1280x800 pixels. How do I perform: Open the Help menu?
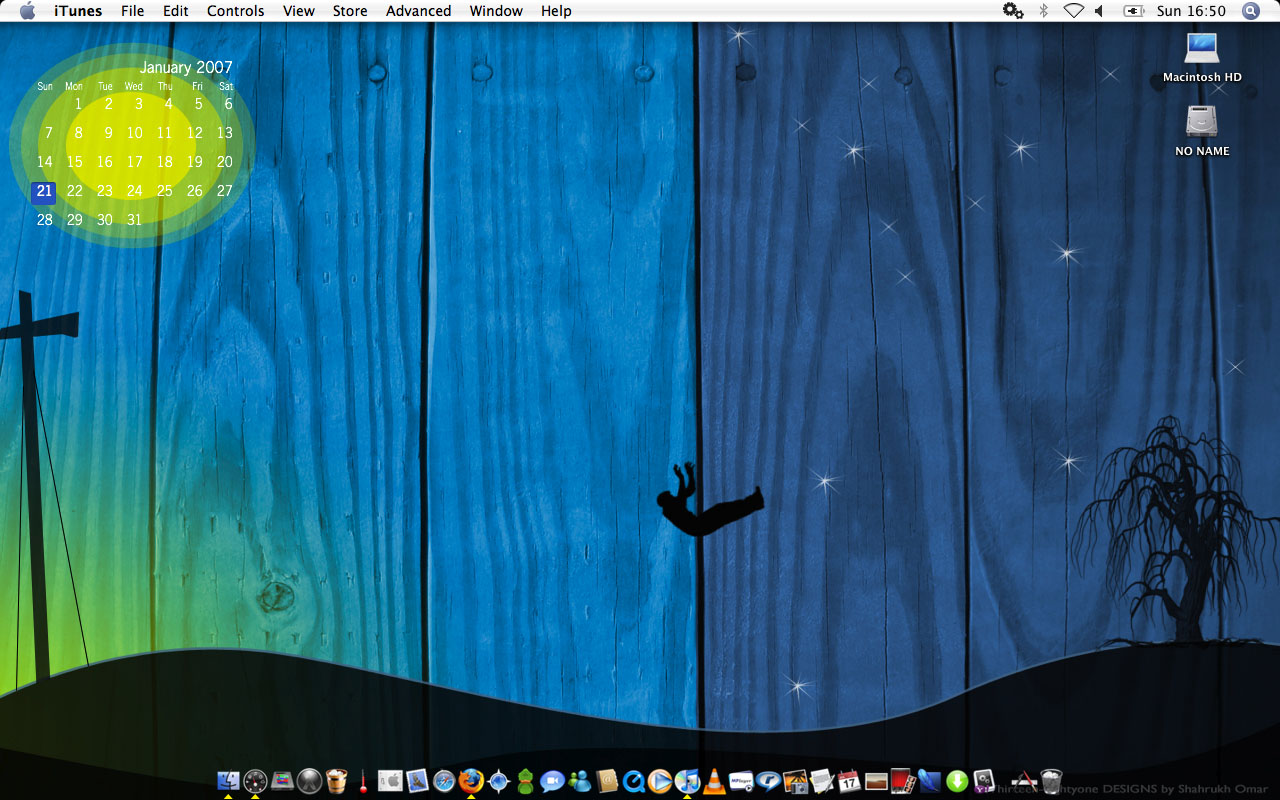click(556, 11)
